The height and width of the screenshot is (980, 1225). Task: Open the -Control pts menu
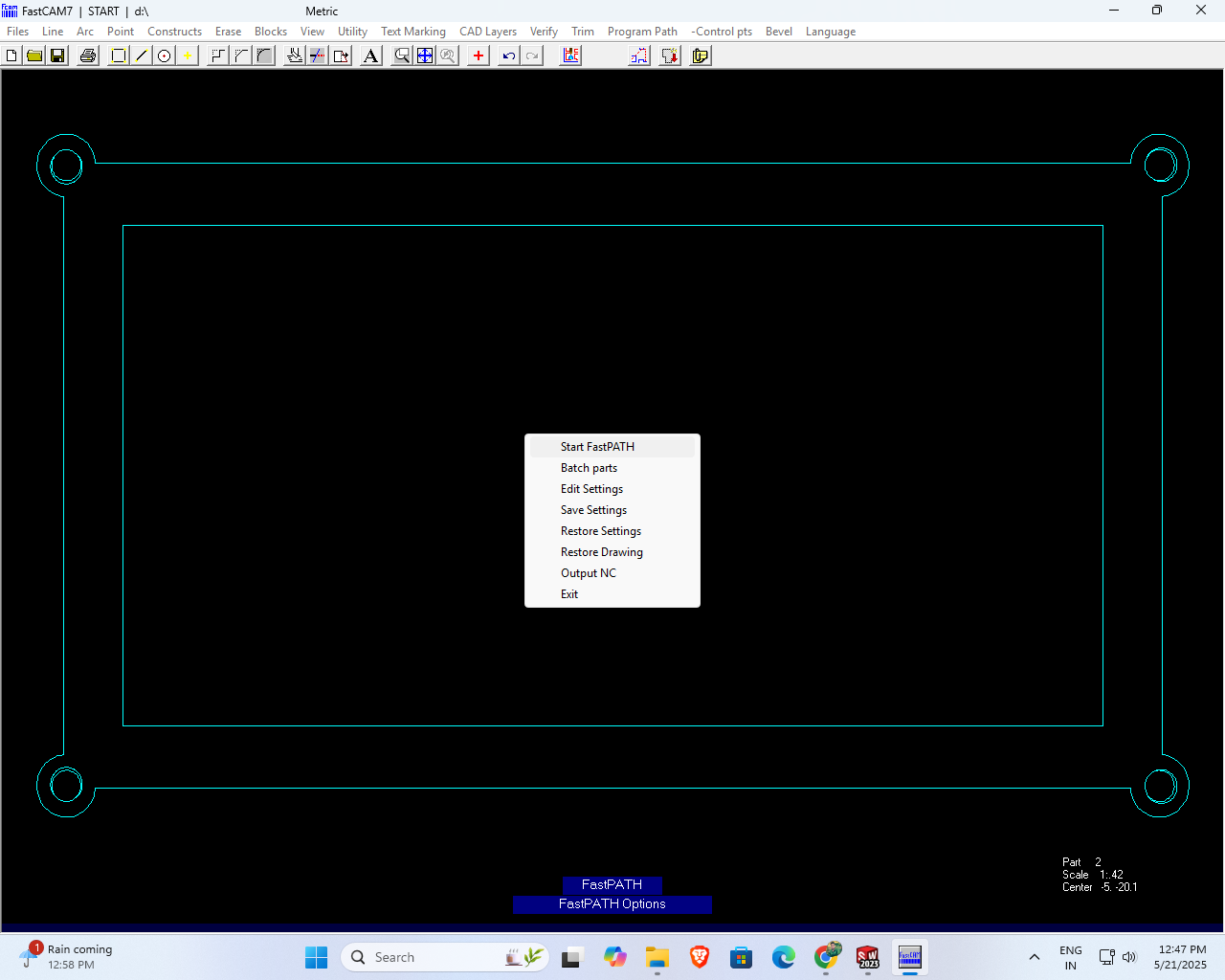point(722,32)
